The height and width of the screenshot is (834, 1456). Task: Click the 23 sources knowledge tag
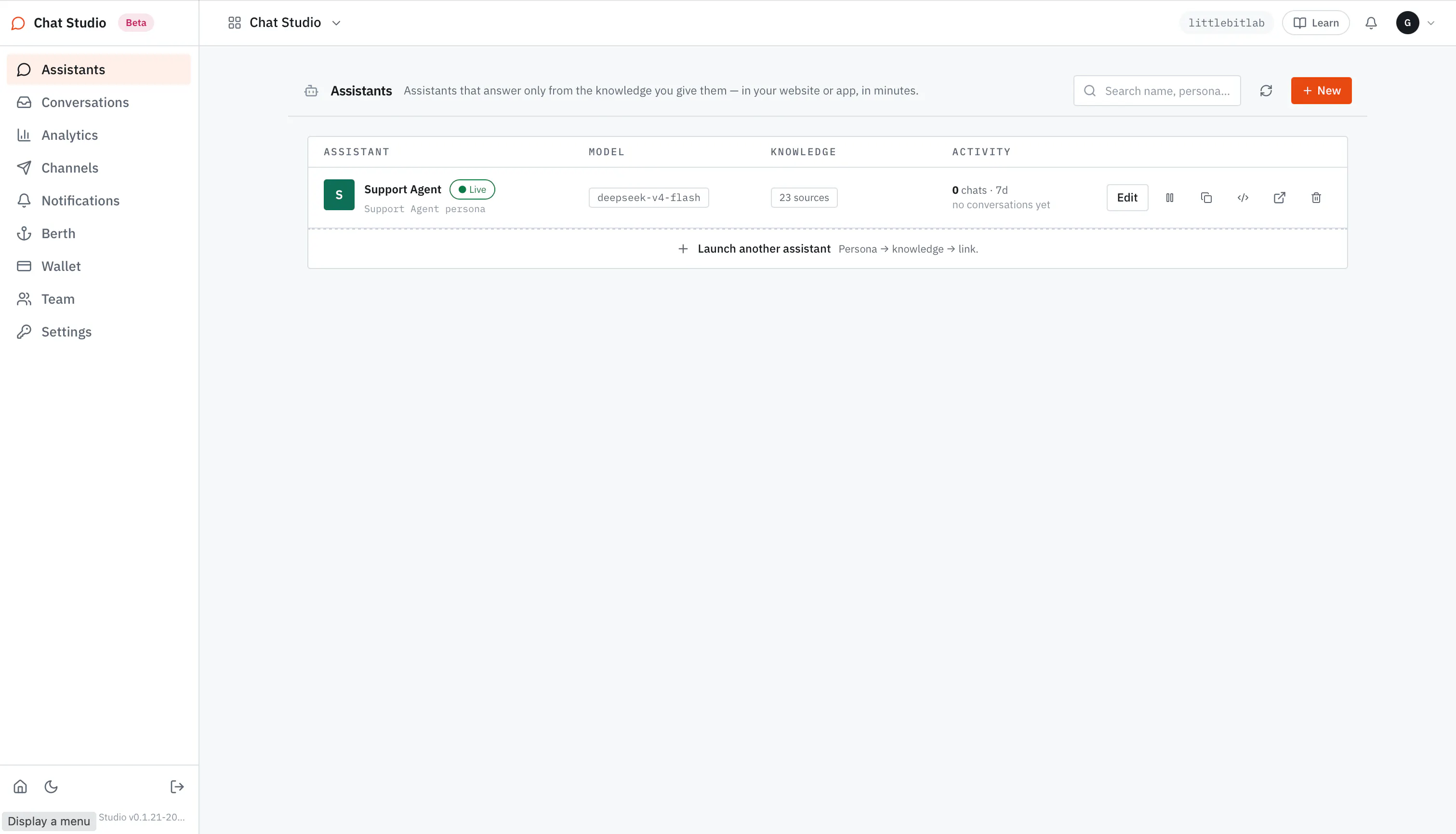point(804,198)
